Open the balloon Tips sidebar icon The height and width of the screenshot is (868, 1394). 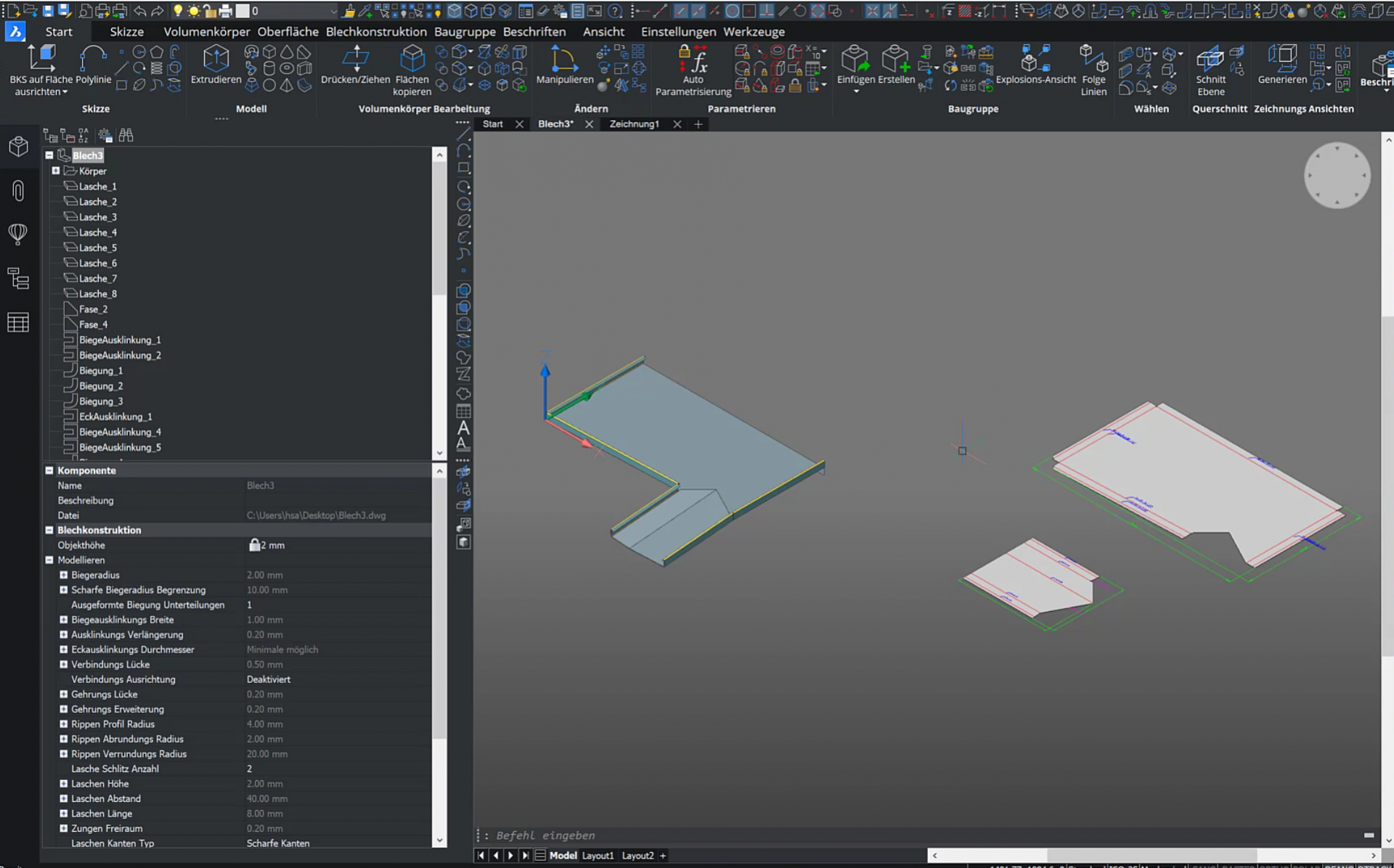pos(18,234)
